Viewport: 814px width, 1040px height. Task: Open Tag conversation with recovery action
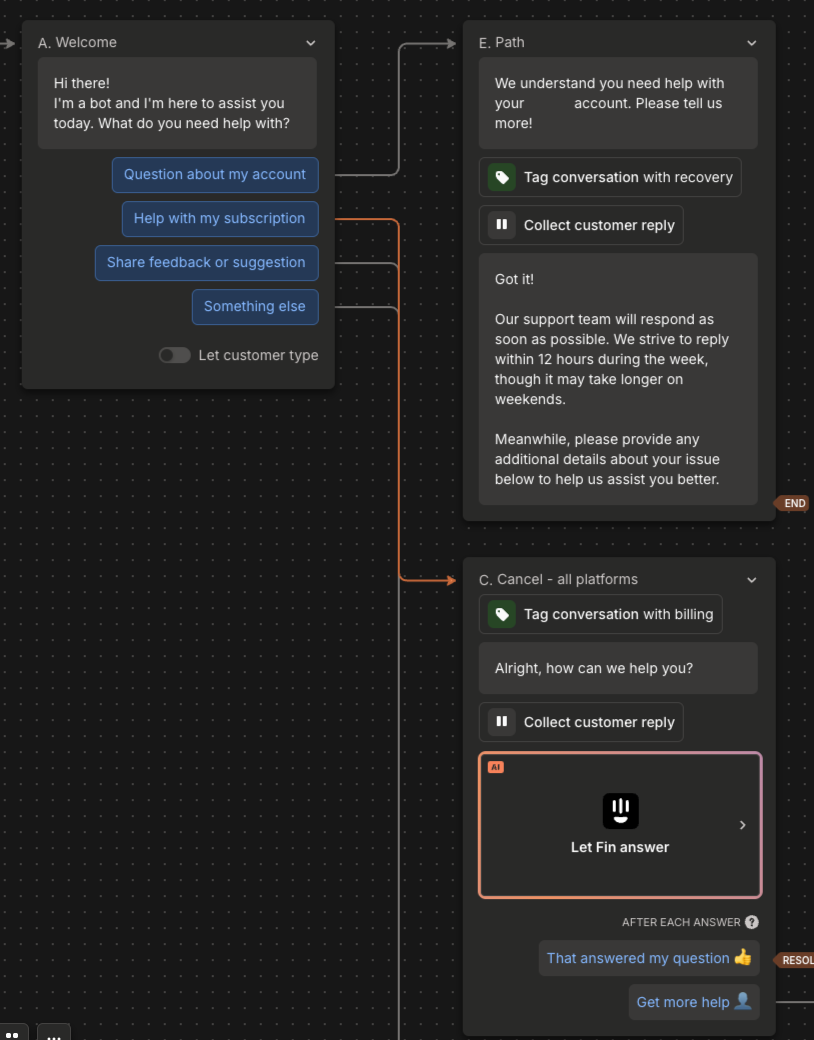[x=610, y=177]
